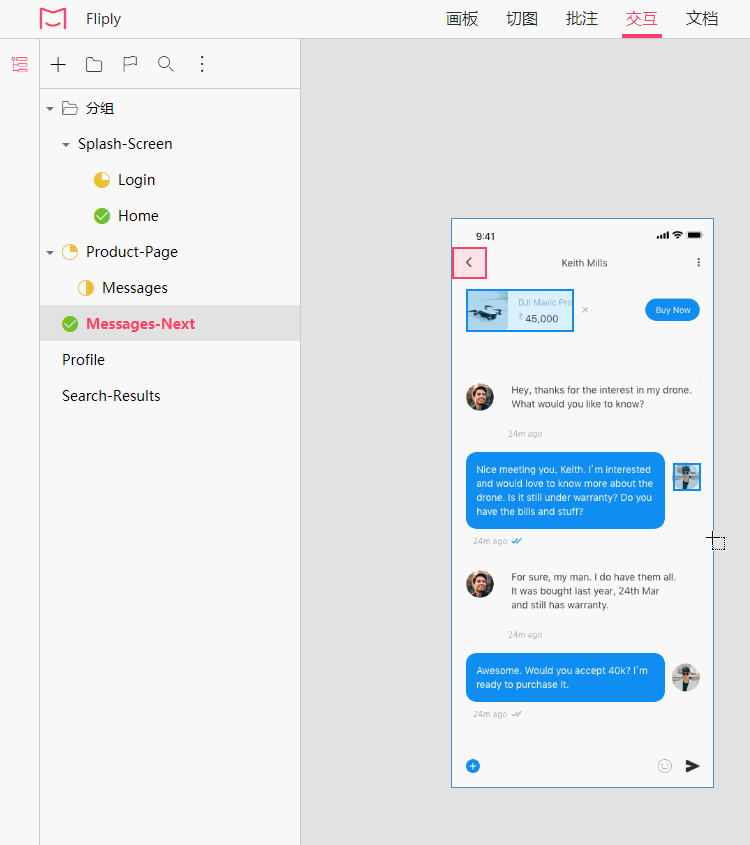750x845 pixels.
Task: Select the Home page
Action: (x=138, y=216)
